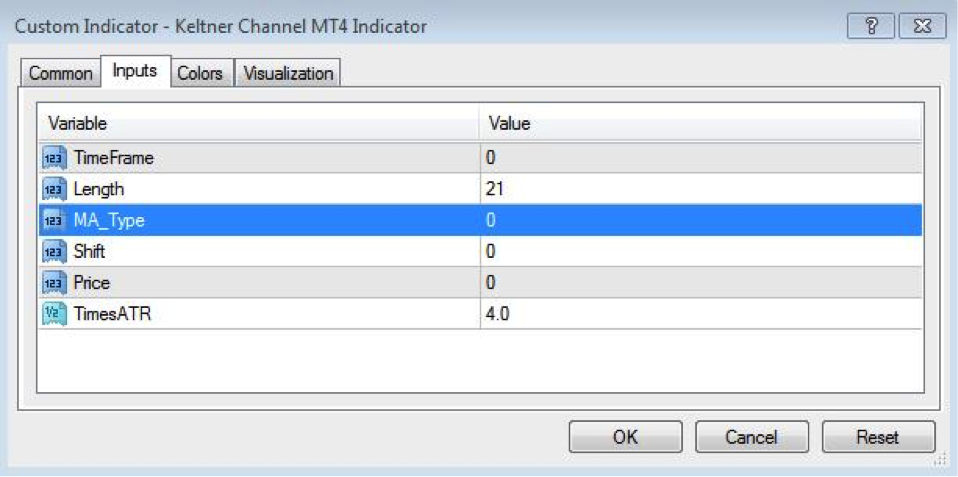
Task: Select the Inputs tab
Action: tap(135, 71)
